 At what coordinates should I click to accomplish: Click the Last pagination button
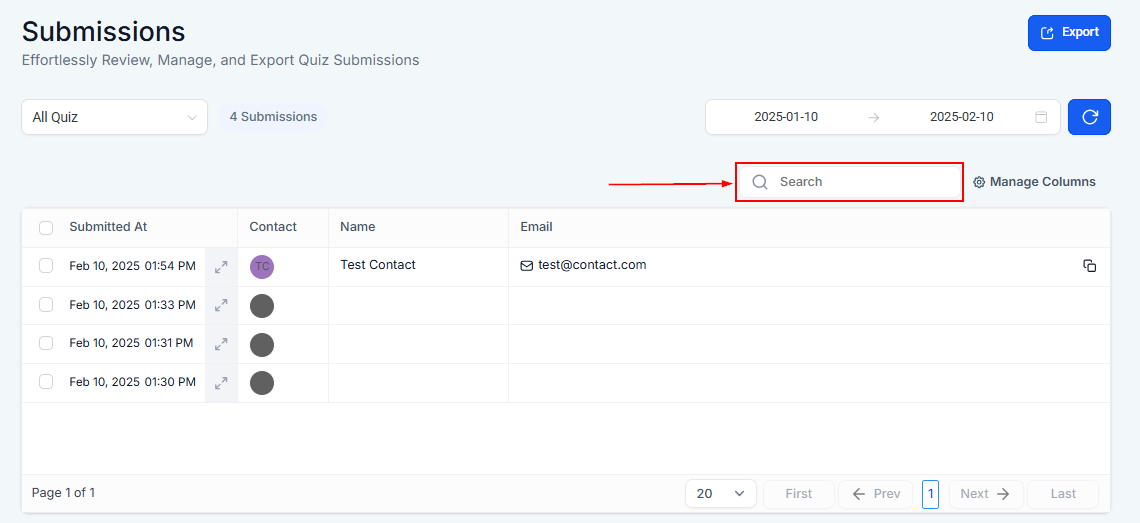1063,494
